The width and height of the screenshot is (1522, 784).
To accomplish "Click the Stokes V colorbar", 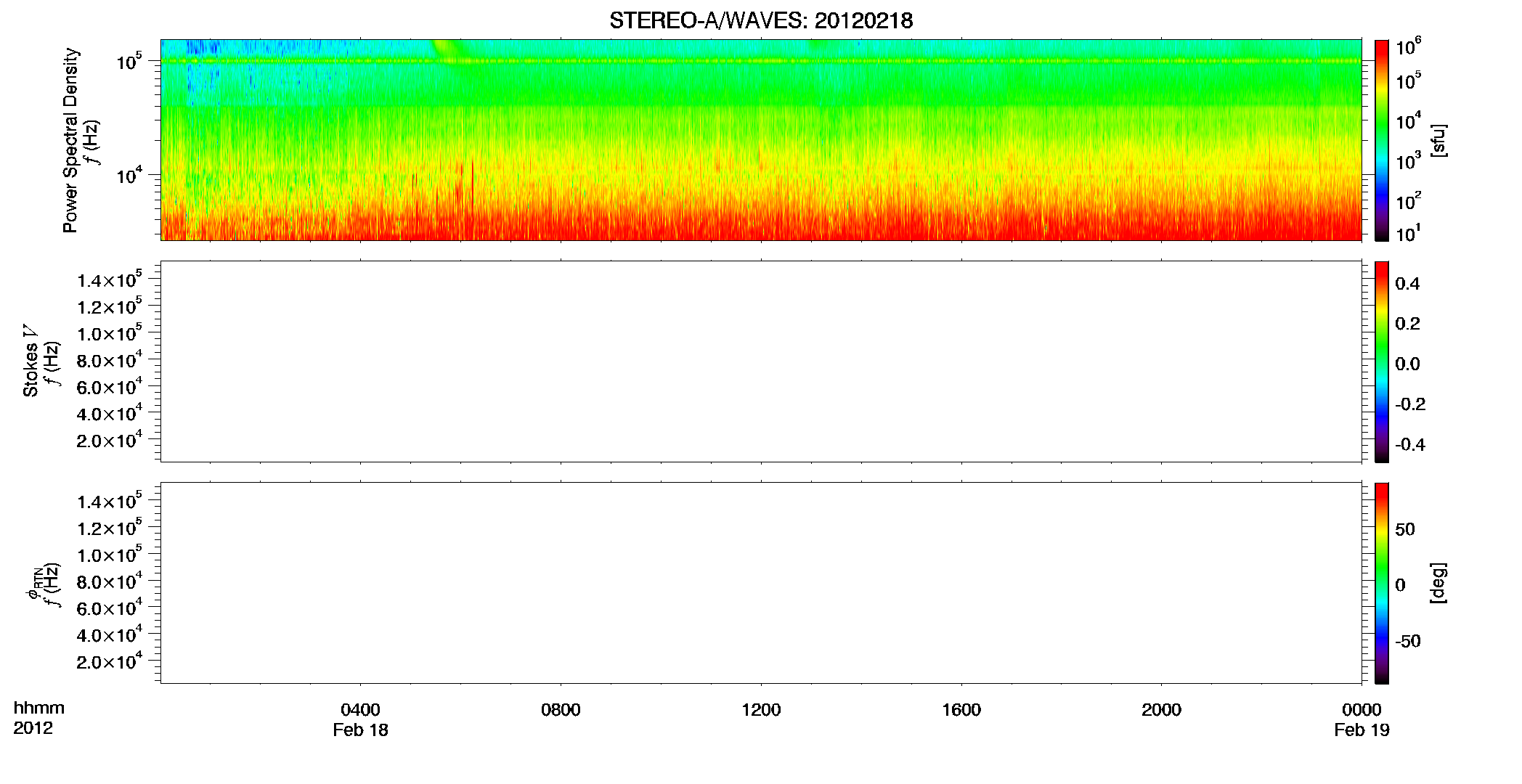I will (1382, 362).
